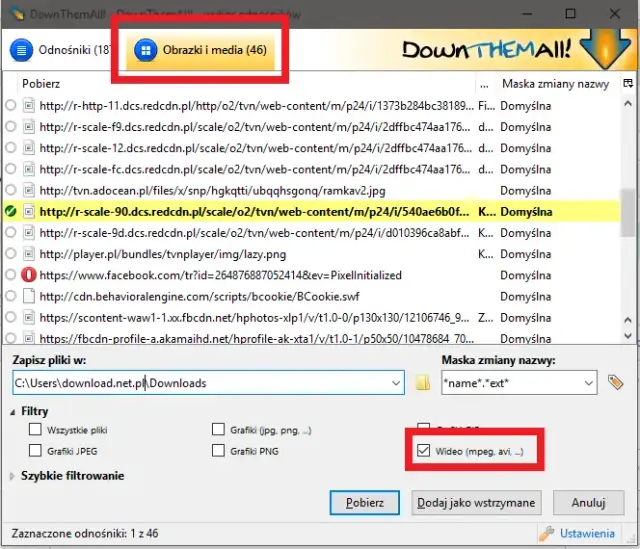
Task: Select the player.pl lazy.png URL
Action: click(x=163, y=254)
